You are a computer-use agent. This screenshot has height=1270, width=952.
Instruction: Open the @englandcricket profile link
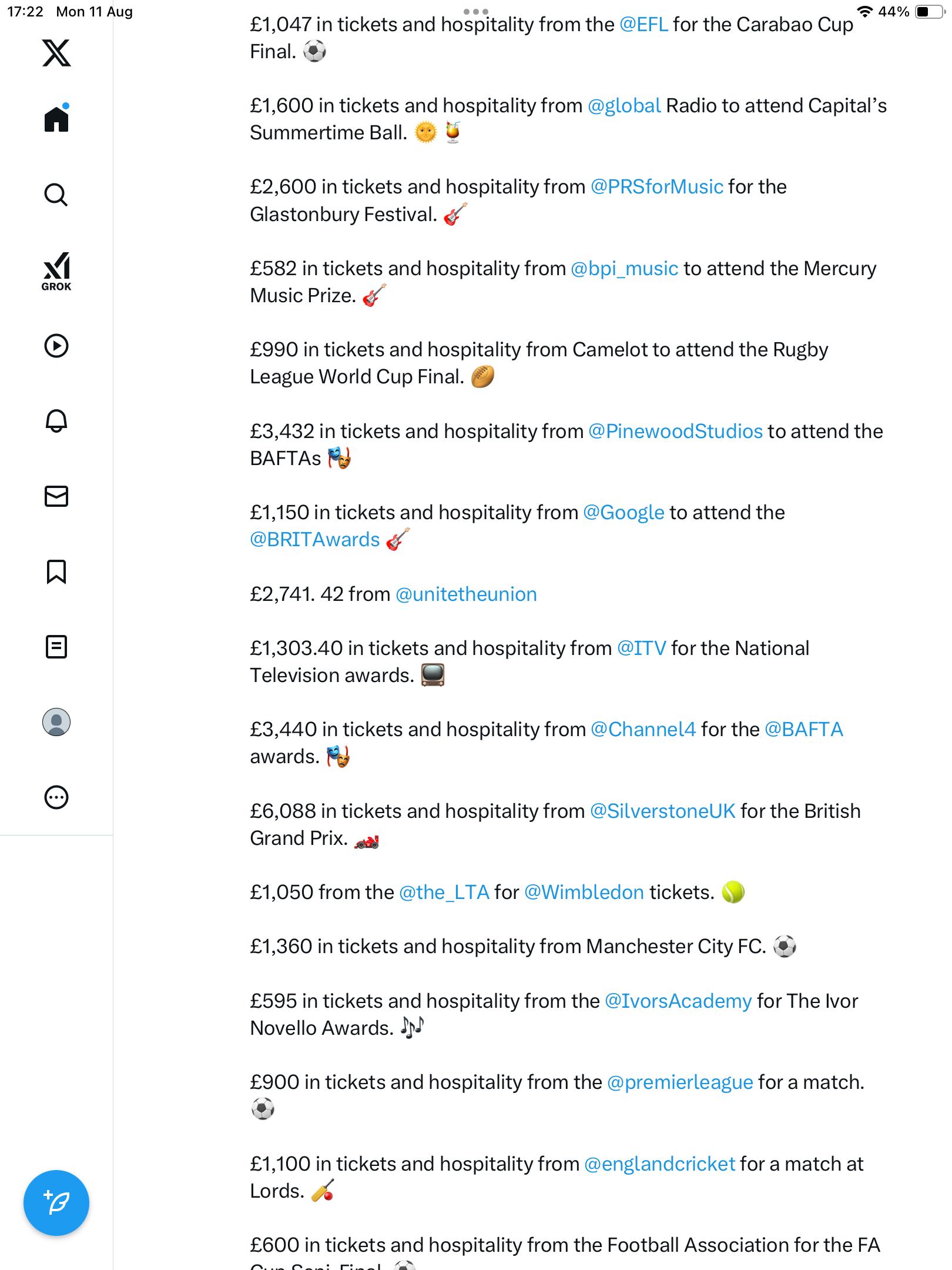[659, 1164]
